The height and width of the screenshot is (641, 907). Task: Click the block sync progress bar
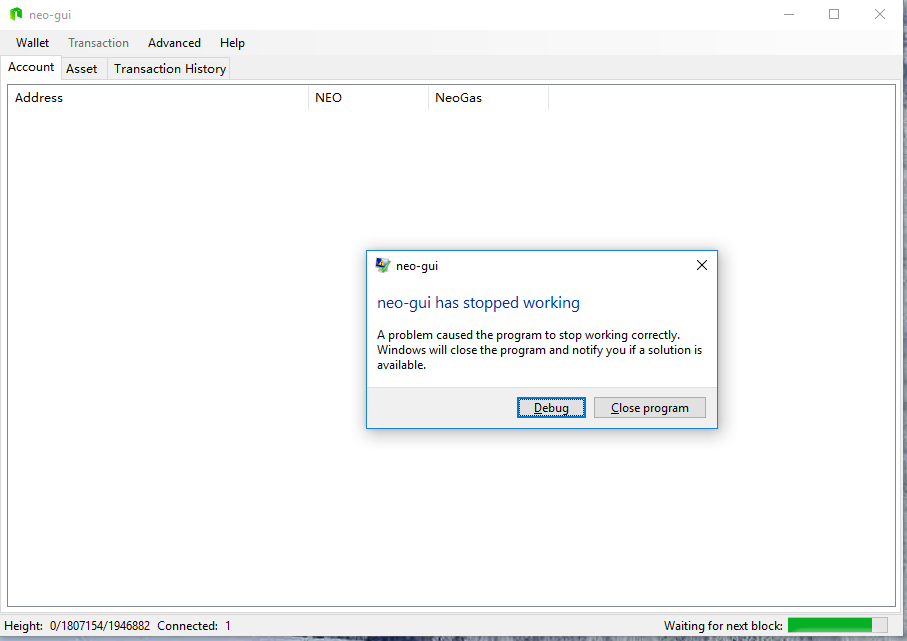838,624
